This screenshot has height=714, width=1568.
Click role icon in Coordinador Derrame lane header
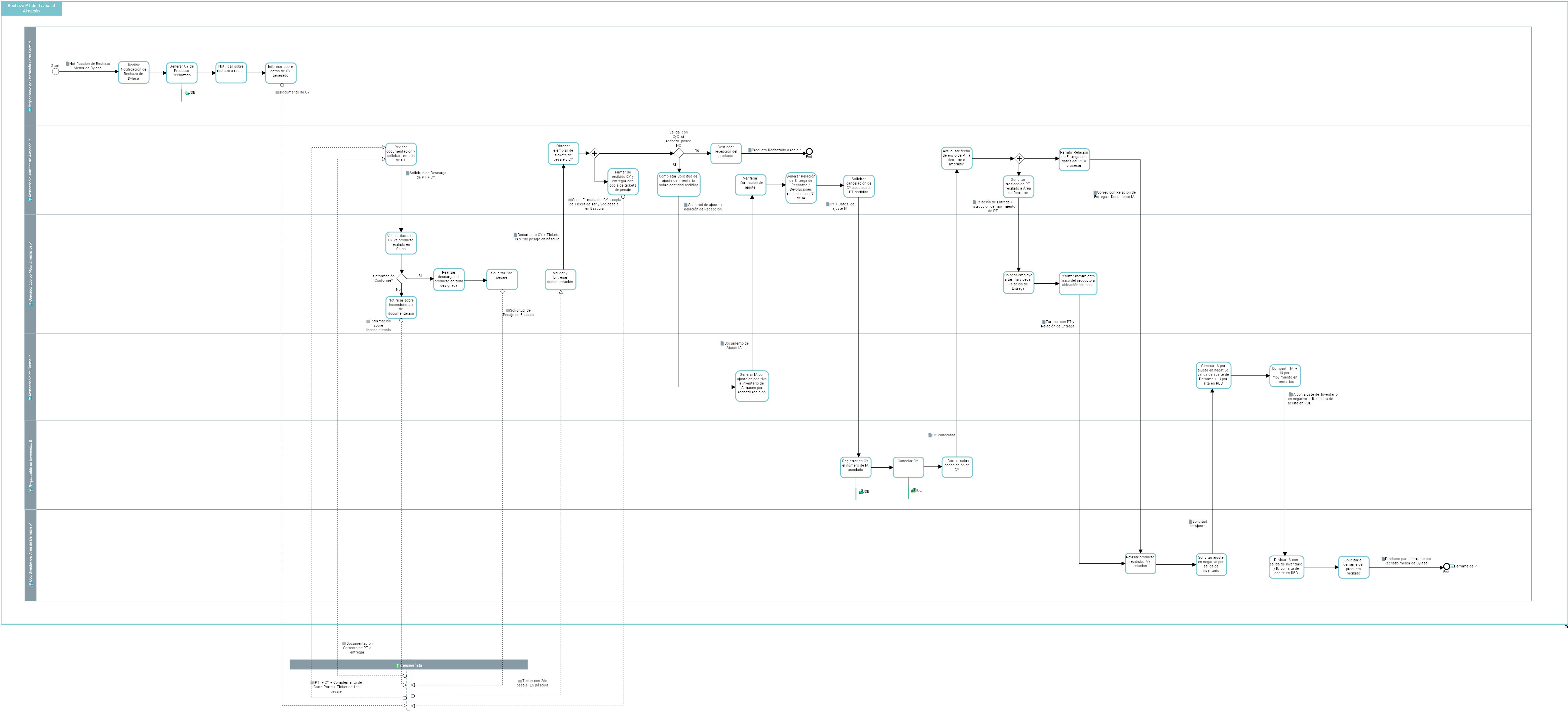[x=30, y=584]
